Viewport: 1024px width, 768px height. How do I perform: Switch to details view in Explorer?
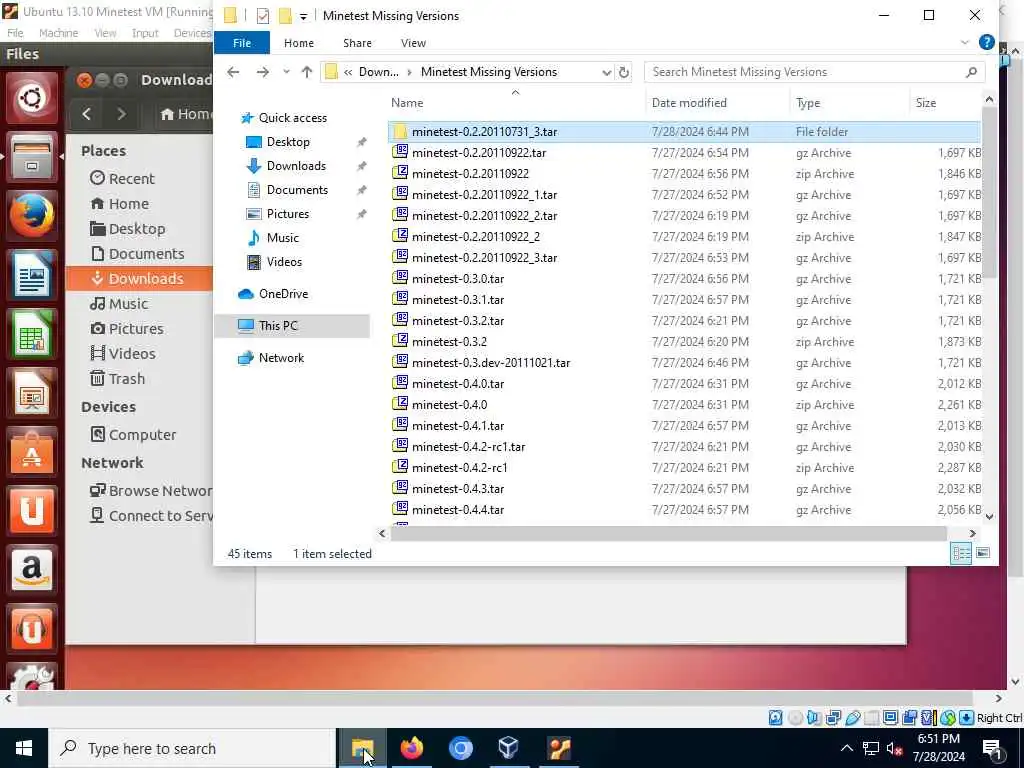pos(961,553)
